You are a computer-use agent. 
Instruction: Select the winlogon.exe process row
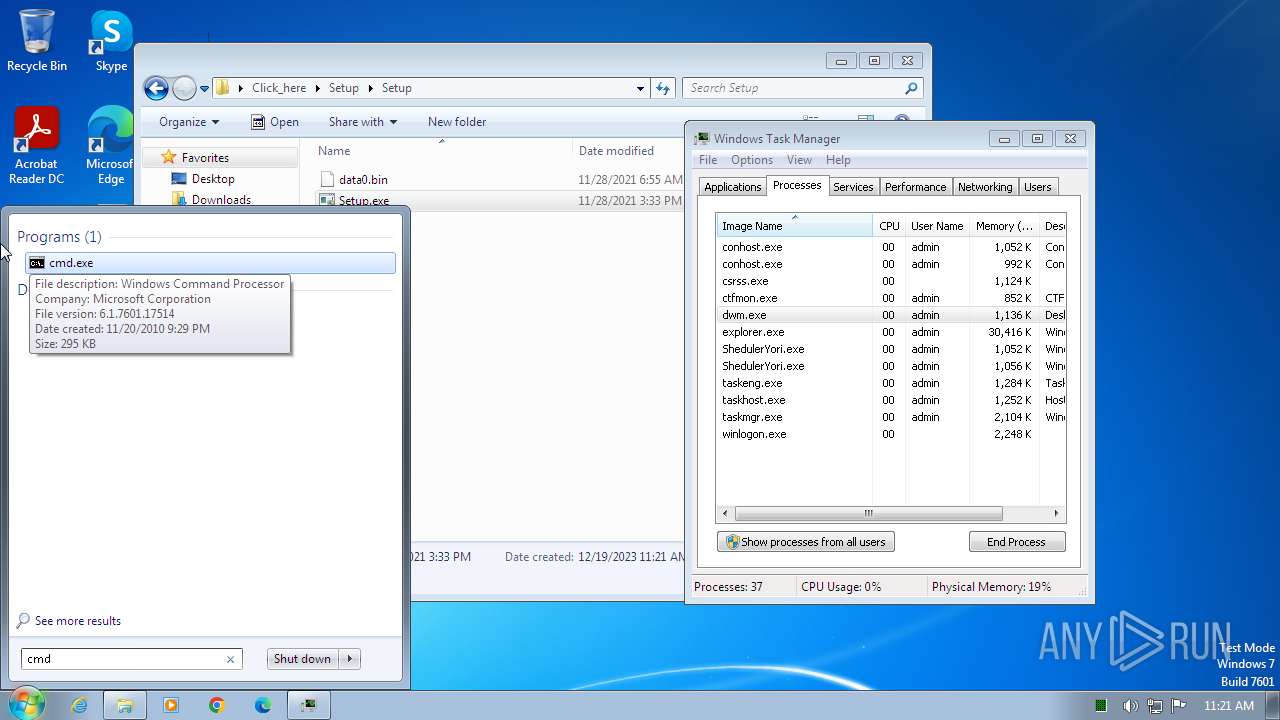[891, 434]
